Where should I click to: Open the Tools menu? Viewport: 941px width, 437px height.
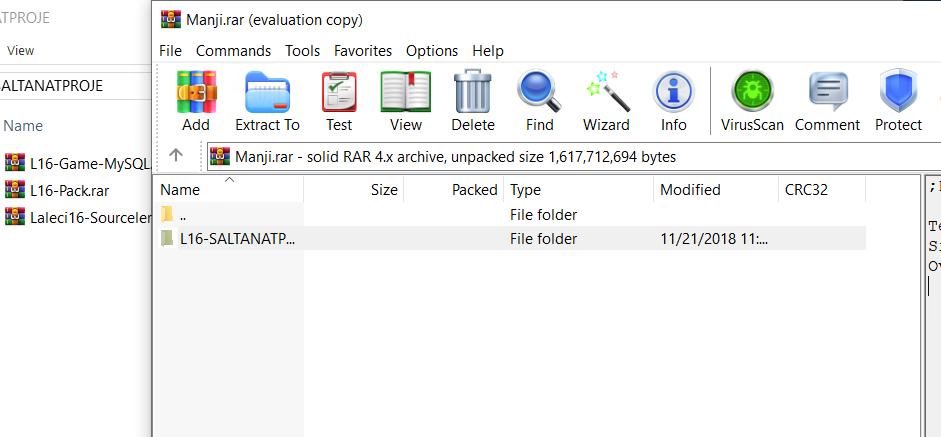pos(302,51)
